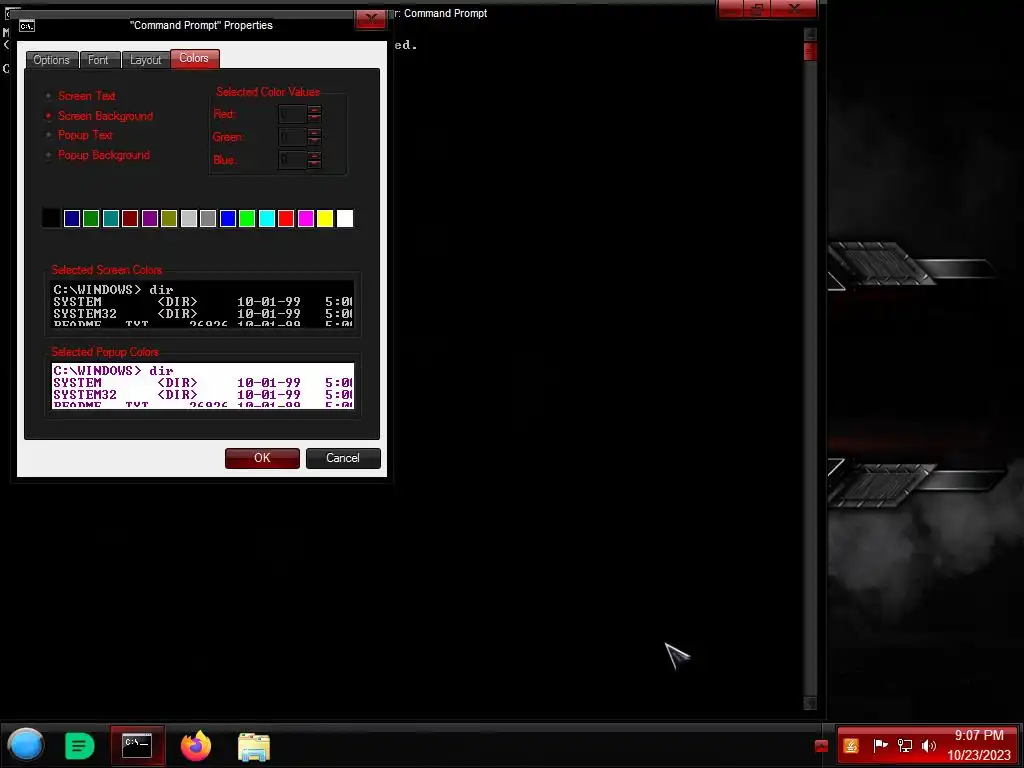Click Command Prompt window scrollbar up arrow

810,34
